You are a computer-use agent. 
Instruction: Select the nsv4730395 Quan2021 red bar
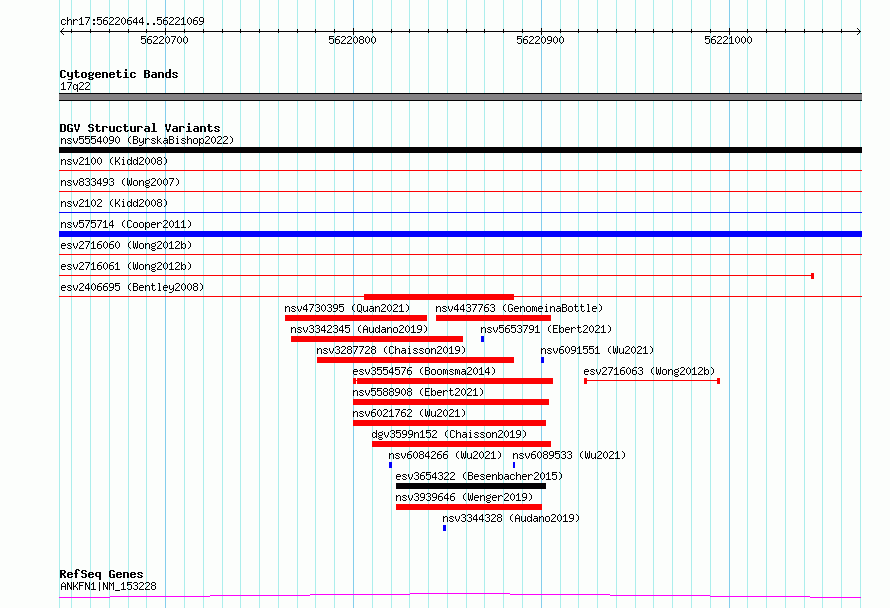[356, 318]
